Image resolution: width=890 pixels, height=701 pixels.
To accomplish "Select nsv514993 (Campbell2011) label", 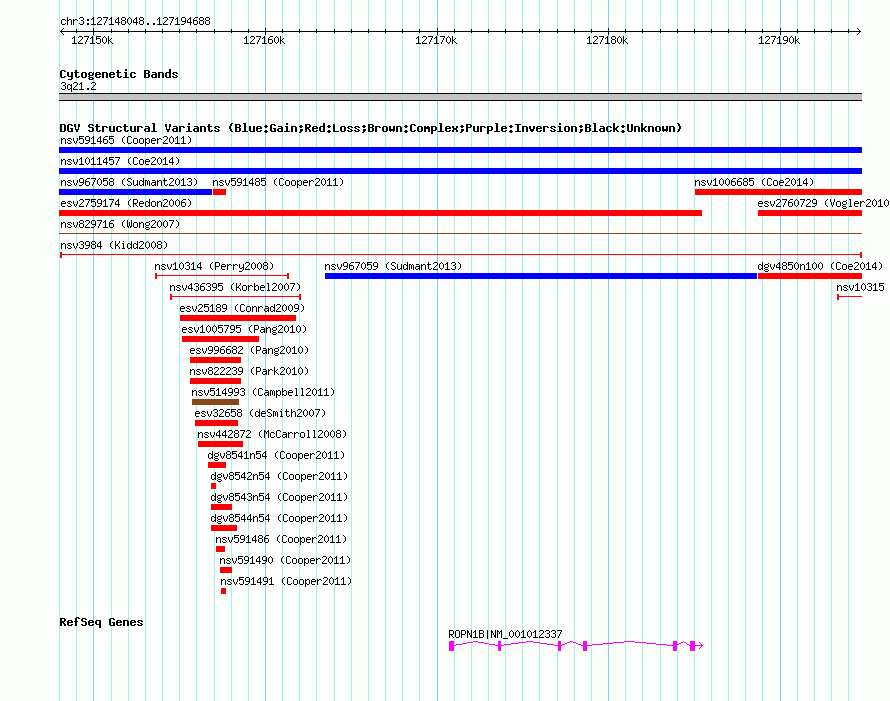I will coord(263,392).
